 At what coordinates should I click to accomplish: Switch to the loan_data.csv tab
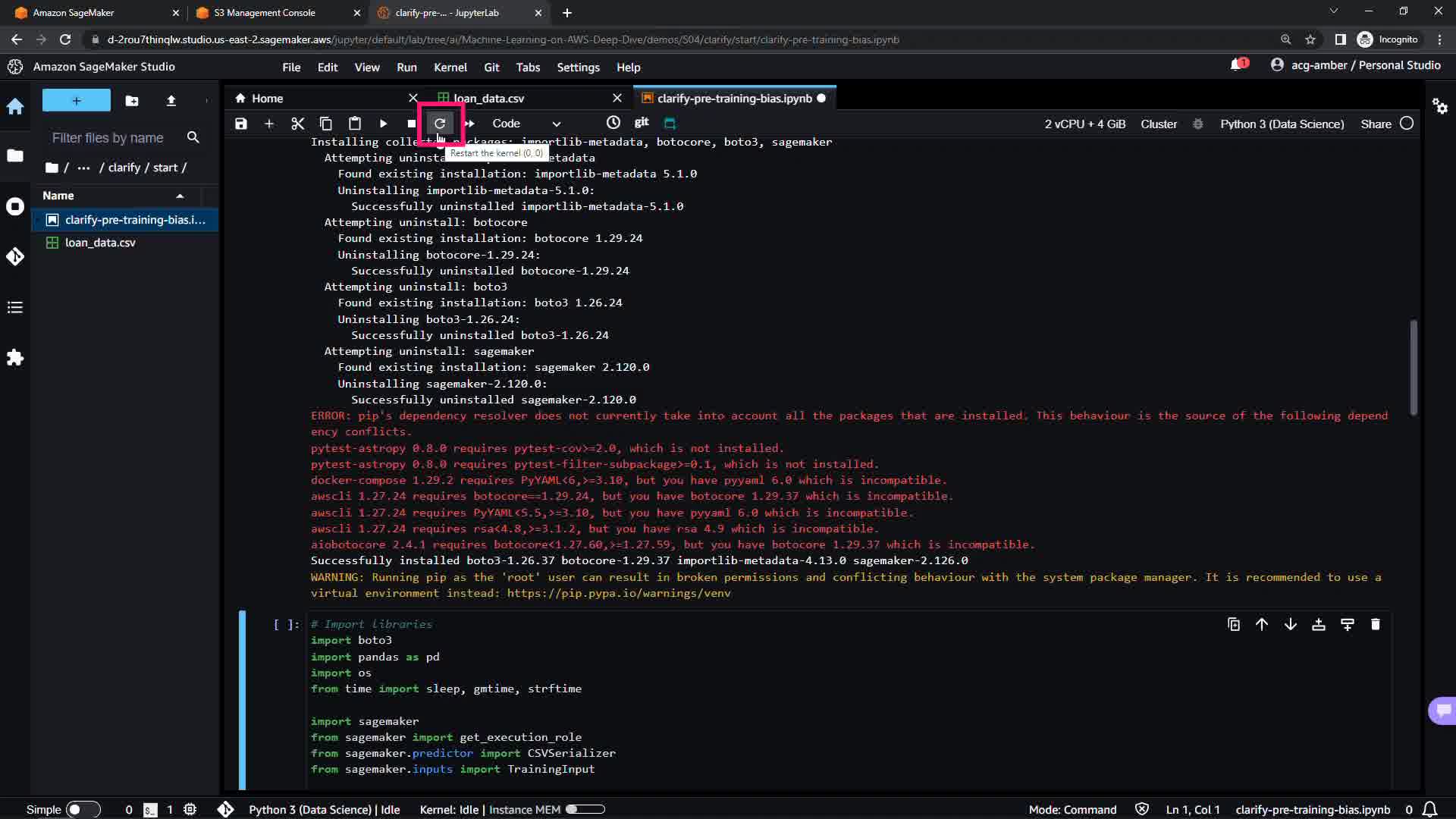tap(488, 99)
